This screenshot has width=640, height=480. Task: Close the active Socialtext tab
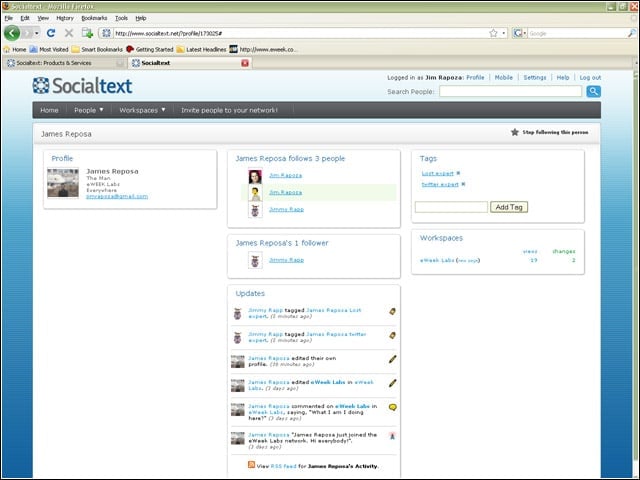(x=245, y=63)
